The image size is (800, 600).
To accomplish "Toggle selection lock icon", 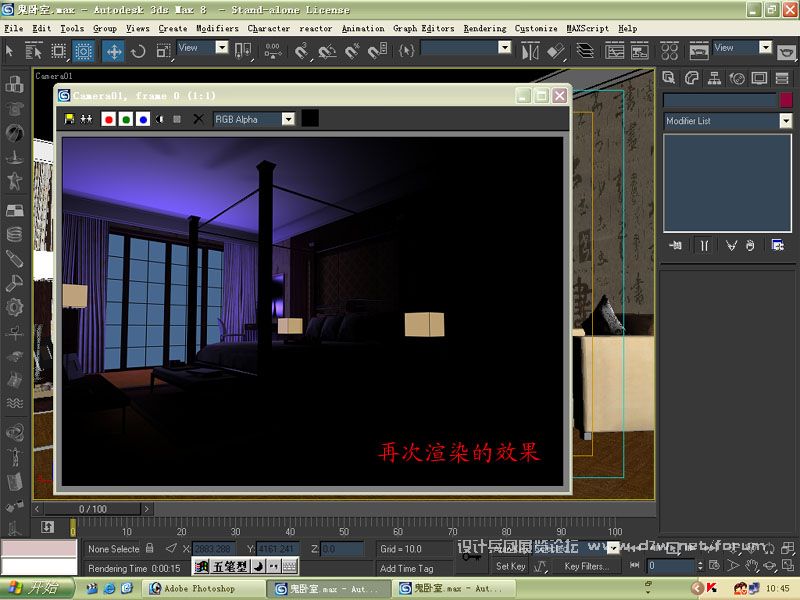I will pyautogui.click(x=149, y=548).
